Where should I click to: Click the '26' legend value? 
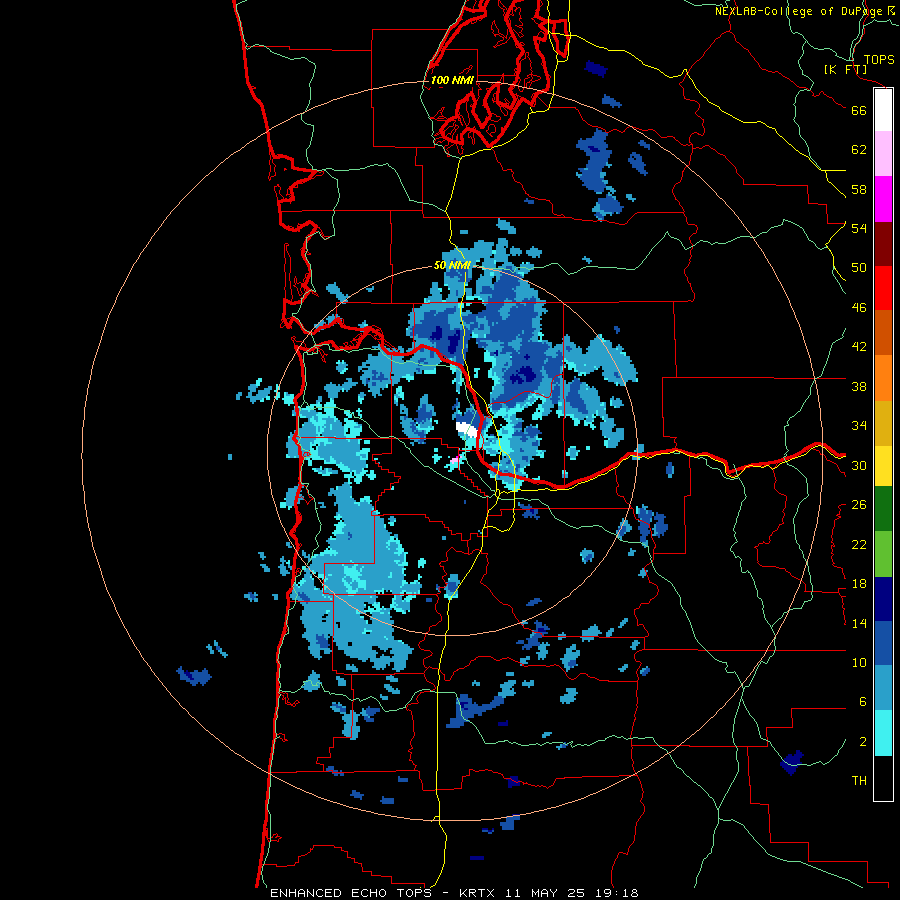[859, 505]
